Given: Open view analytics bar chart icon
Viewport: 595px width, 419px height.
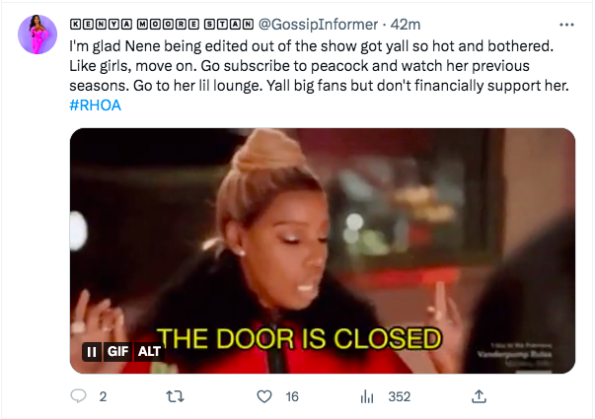Looking at the screenshot, I should point(367,397).
